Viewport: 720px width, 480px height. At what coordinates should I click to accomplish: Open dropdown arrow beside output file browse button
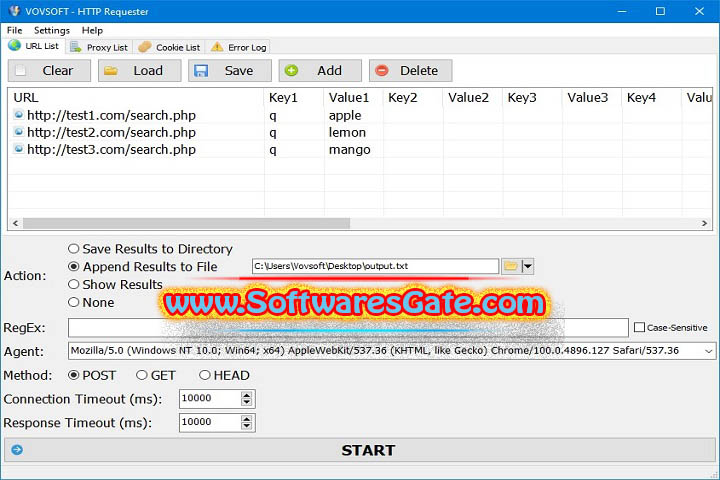(528, 266)
